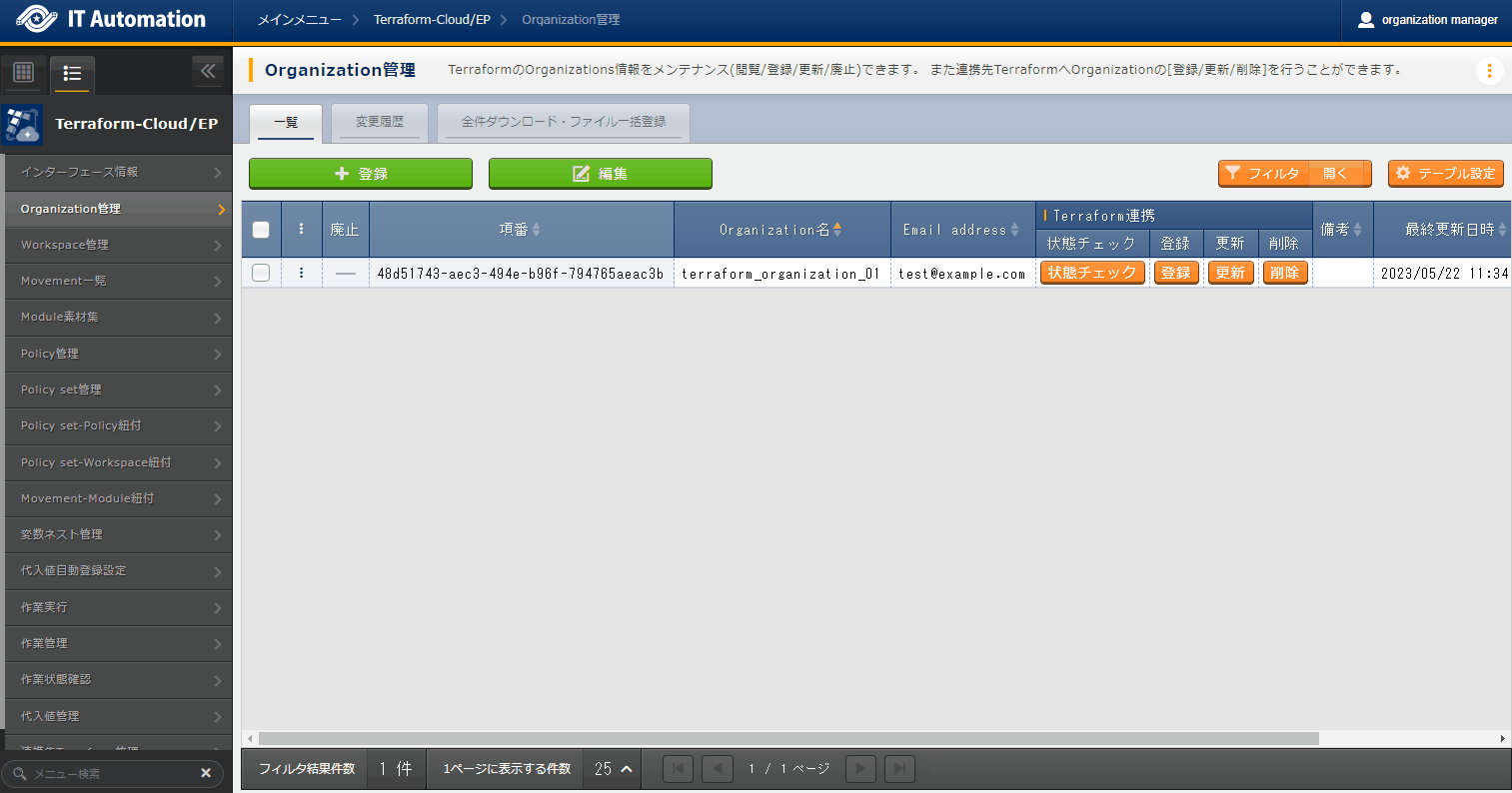Switch to the 変更履歴 tab
The width and height of the screenshot is (1512, 793).
point(380,122)
